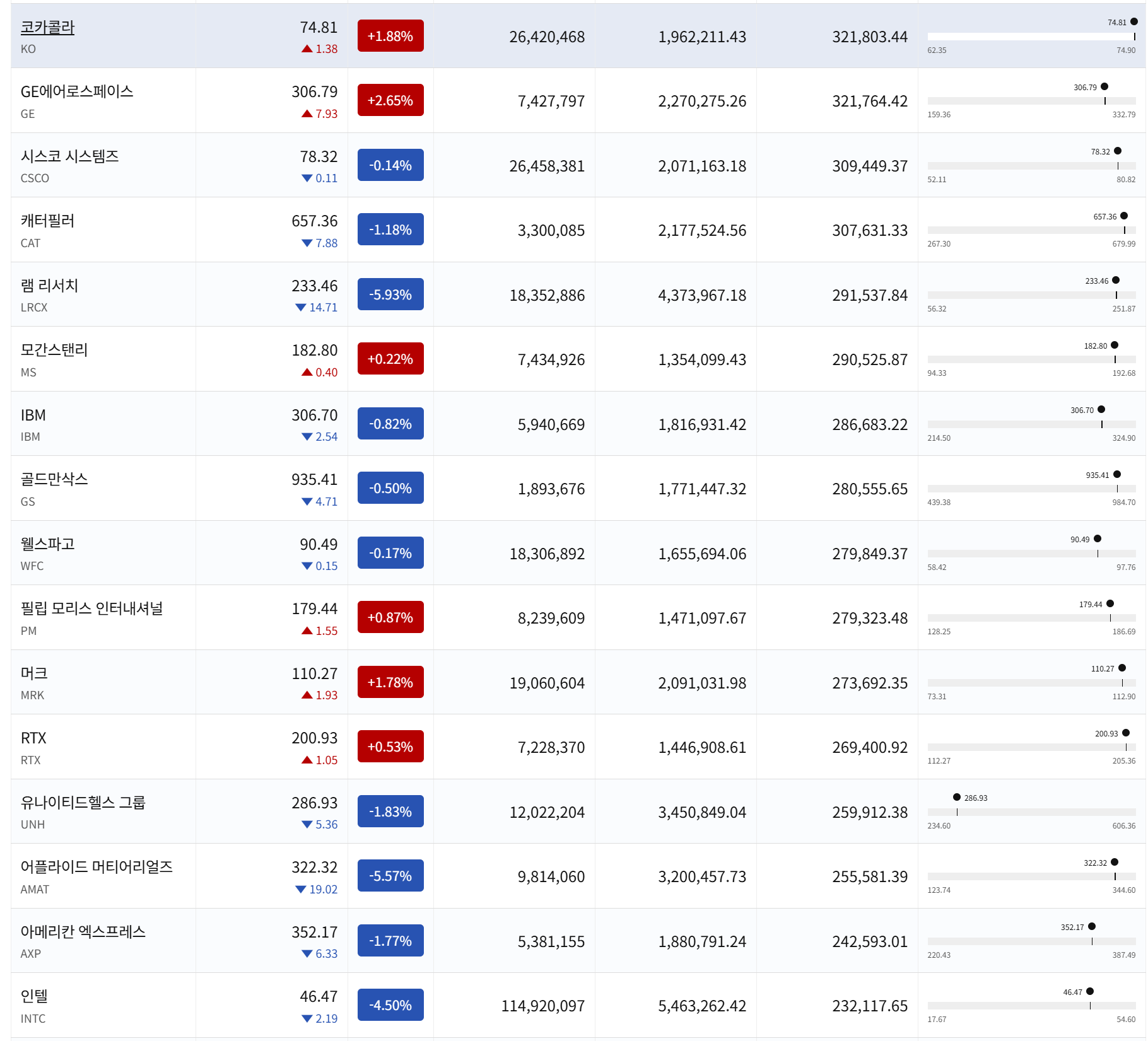Click the market cap 279,323.48 for 필립 모리스
The height and width of the screenshot is (1041, 1148).
[x=870, y=619]
